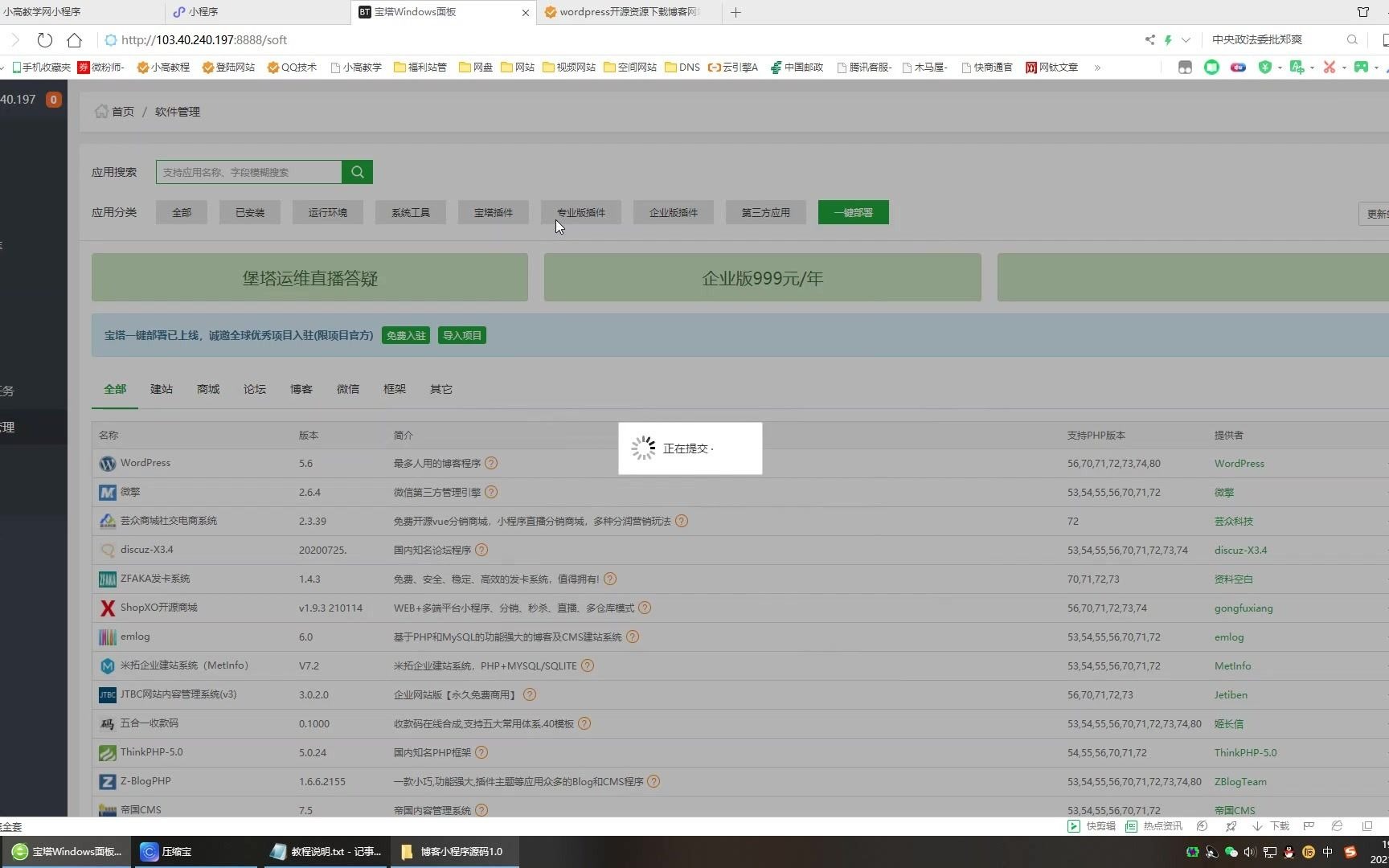Click the green 一键部署 button
This screenshot has height=868, width=1389.
[854, 212]
